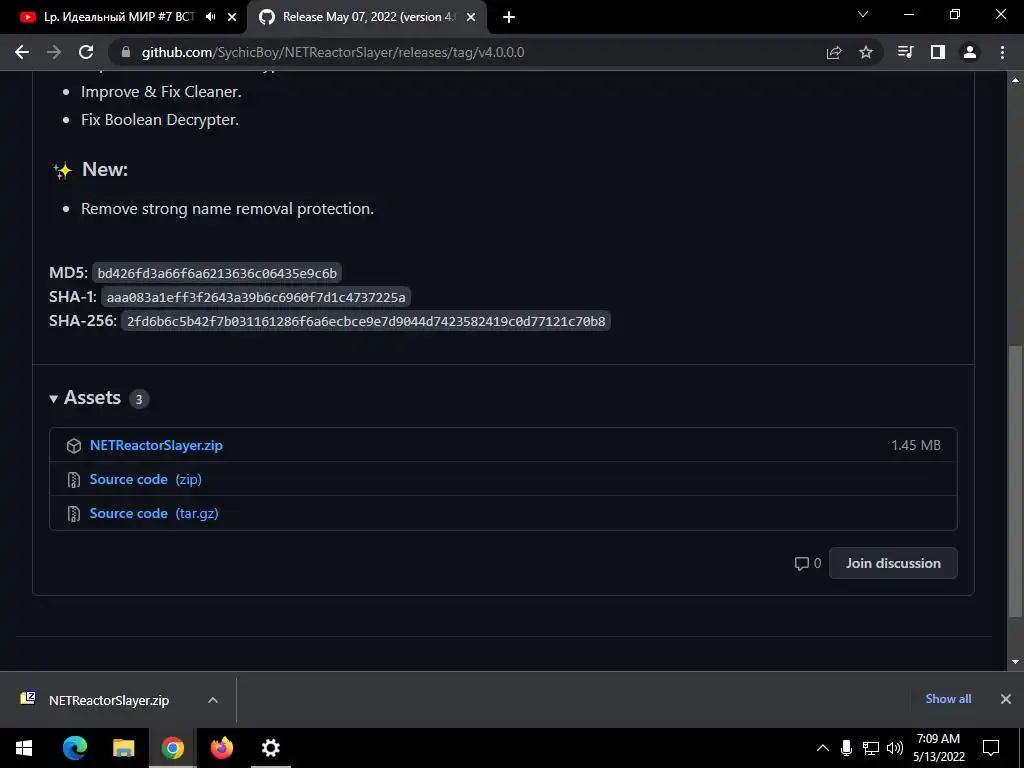This screenshot has height=768, width=1024.
Task: Collapse the Assets section triangle
Action: 54,398
